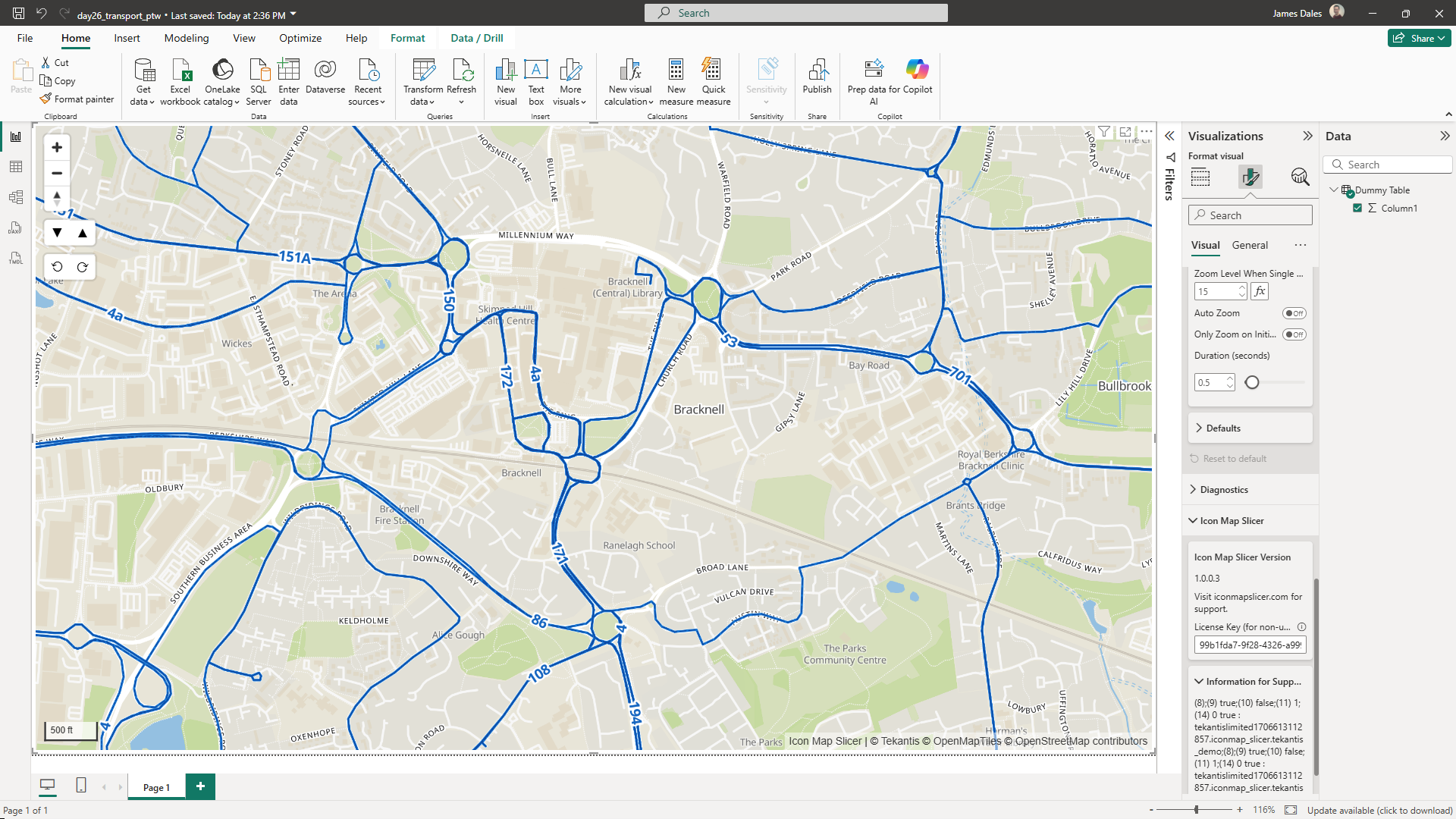Screen dimensions: 1456x819
Task: Toggle Auto Zoom switch
Action: tap(1294, 313)
